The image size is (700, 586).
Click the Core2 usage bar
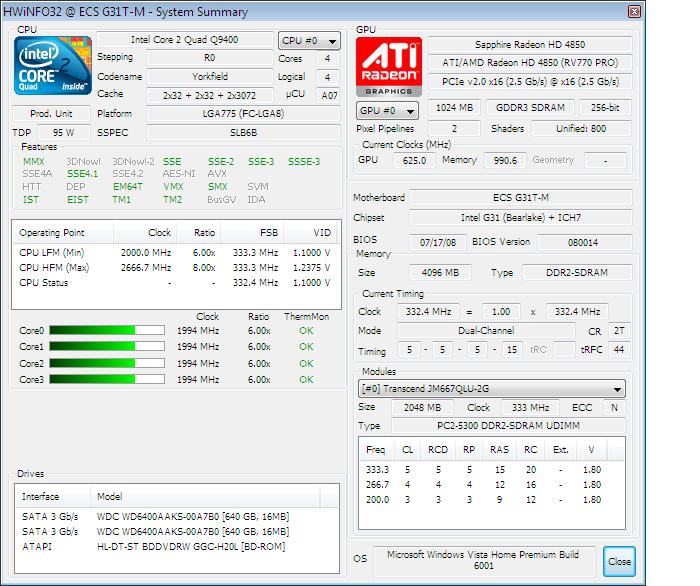(107, 363)
